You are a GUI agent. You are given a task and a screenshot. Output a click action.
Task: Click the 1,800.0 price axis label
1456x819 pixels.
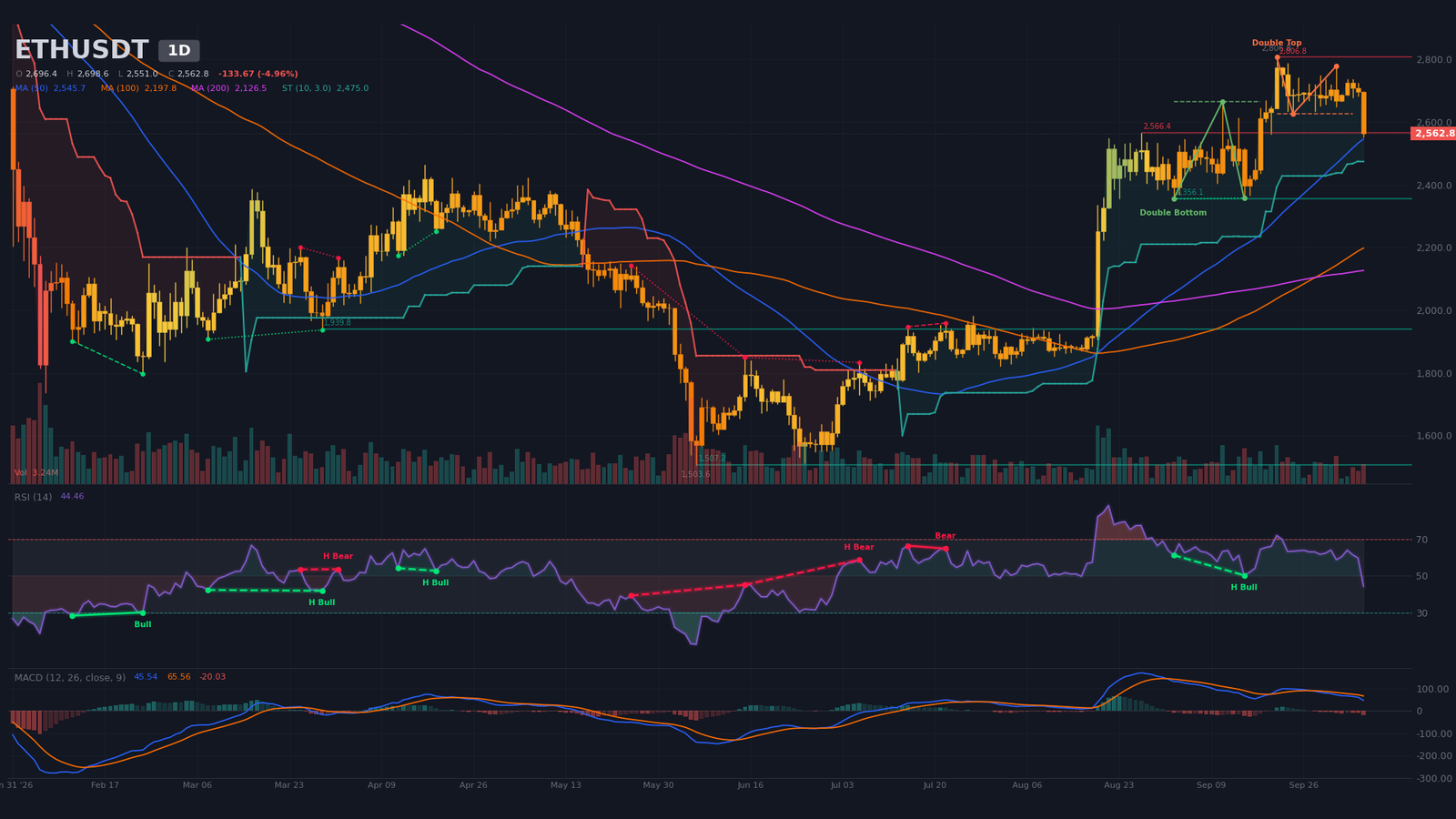click(1433, 374)
